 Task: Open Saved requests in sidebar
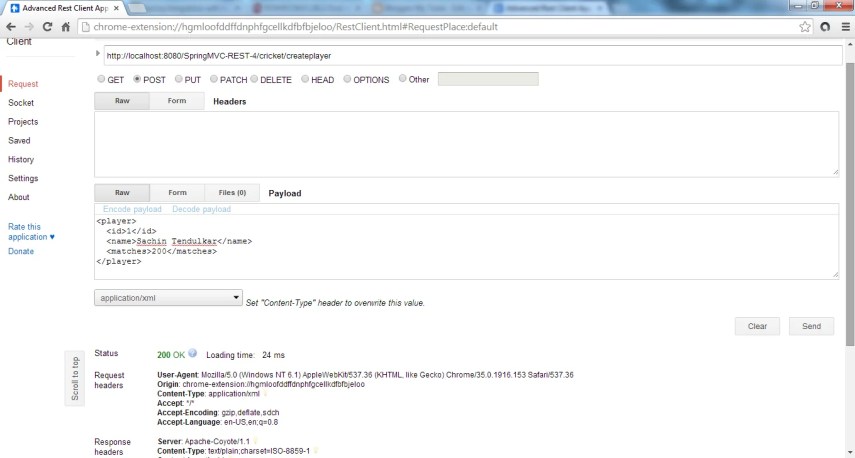coord(19,141)
